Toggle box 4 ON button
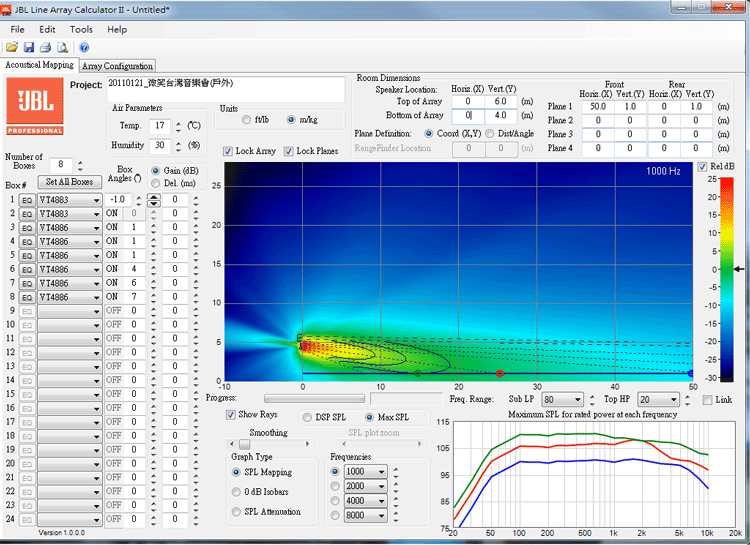750x545 pixels. [x=112, y=241]
